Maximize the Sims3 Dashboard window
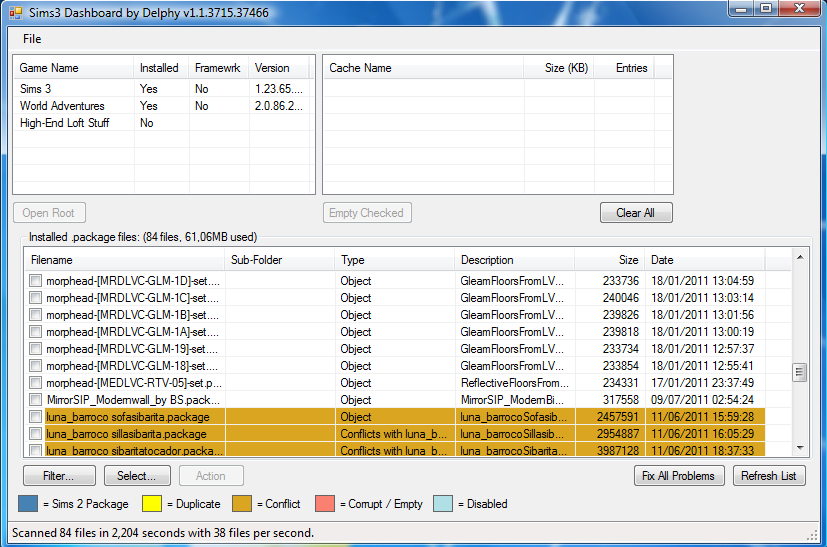 tap(767, 8)
